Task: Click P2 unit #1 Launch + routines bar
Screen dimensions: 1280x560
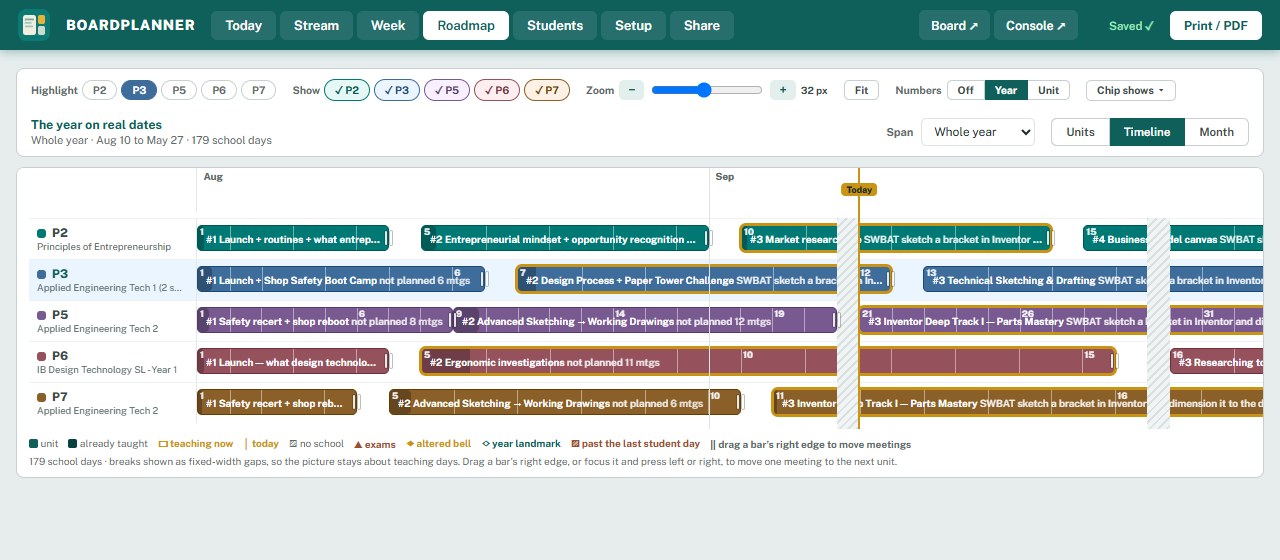Action: [x=293, y=239]
